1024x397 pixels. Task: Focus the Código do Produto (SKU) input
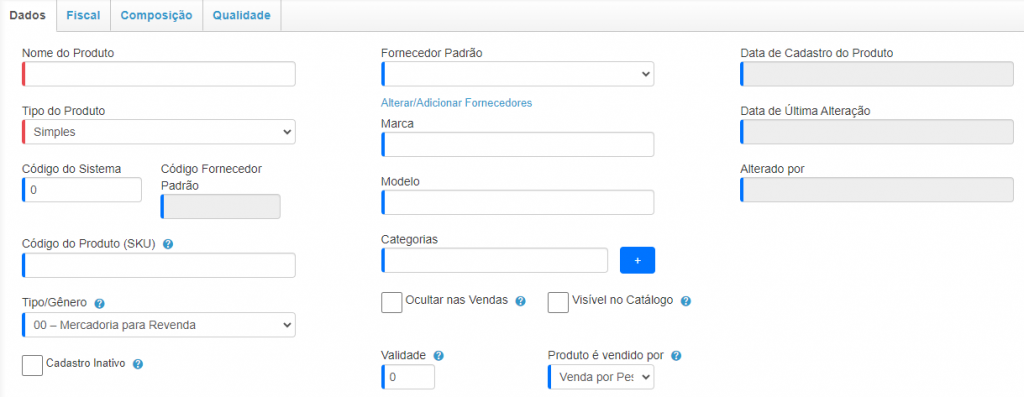[x=159, y=265]
